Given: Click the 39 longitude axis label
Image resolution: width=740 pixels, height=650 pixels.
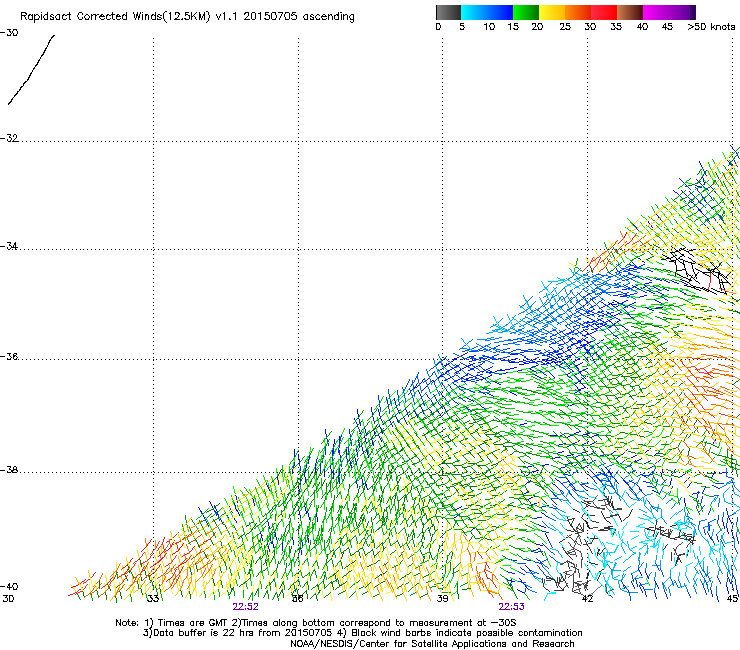Looking at the screenshot, I should tap(442, 599).
